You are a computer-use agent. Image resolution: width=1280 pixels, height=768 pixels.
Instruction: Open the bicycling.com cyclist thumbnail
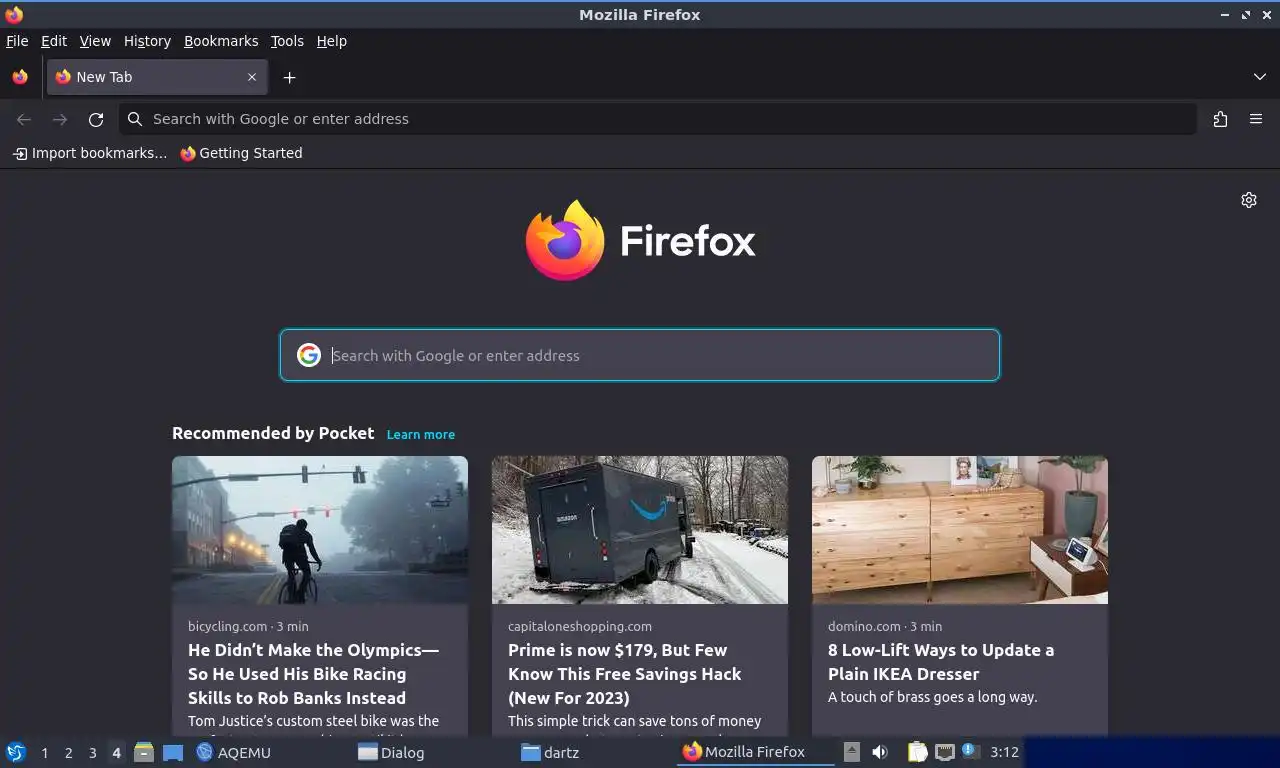[x=320, y=530]
